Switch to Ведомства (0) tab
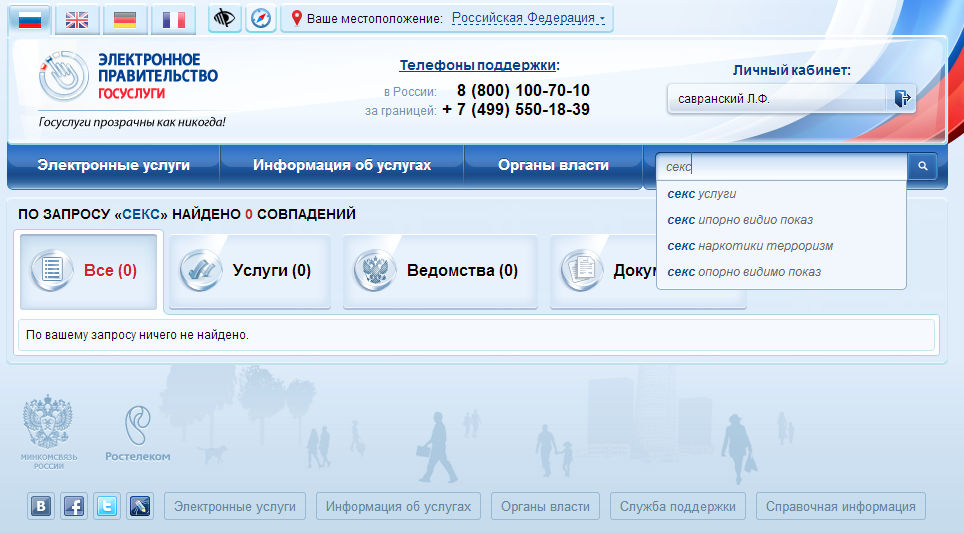 (440, 270)
